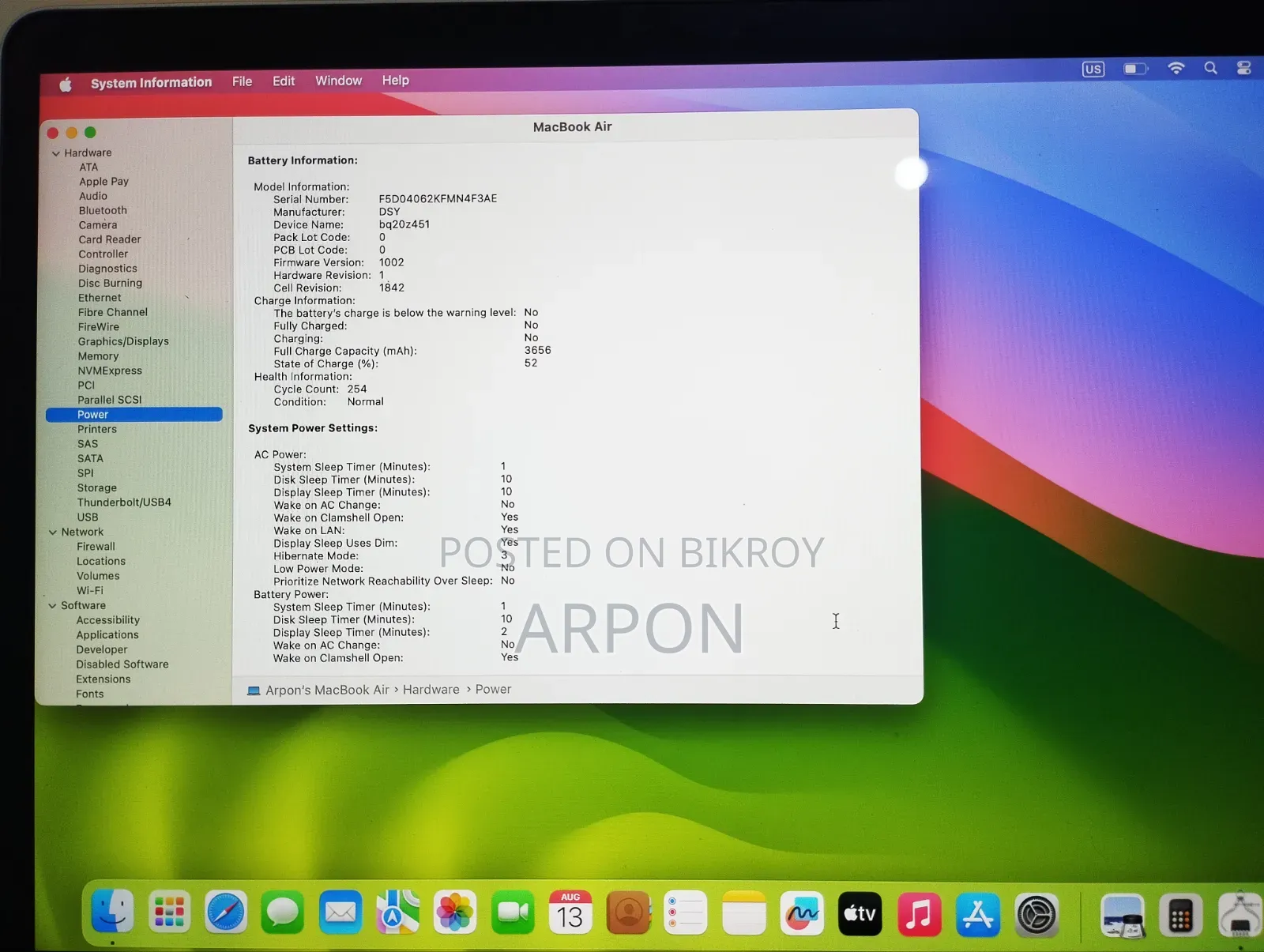
Task: Select Controller in the sidebar
Action: [103, 254]
